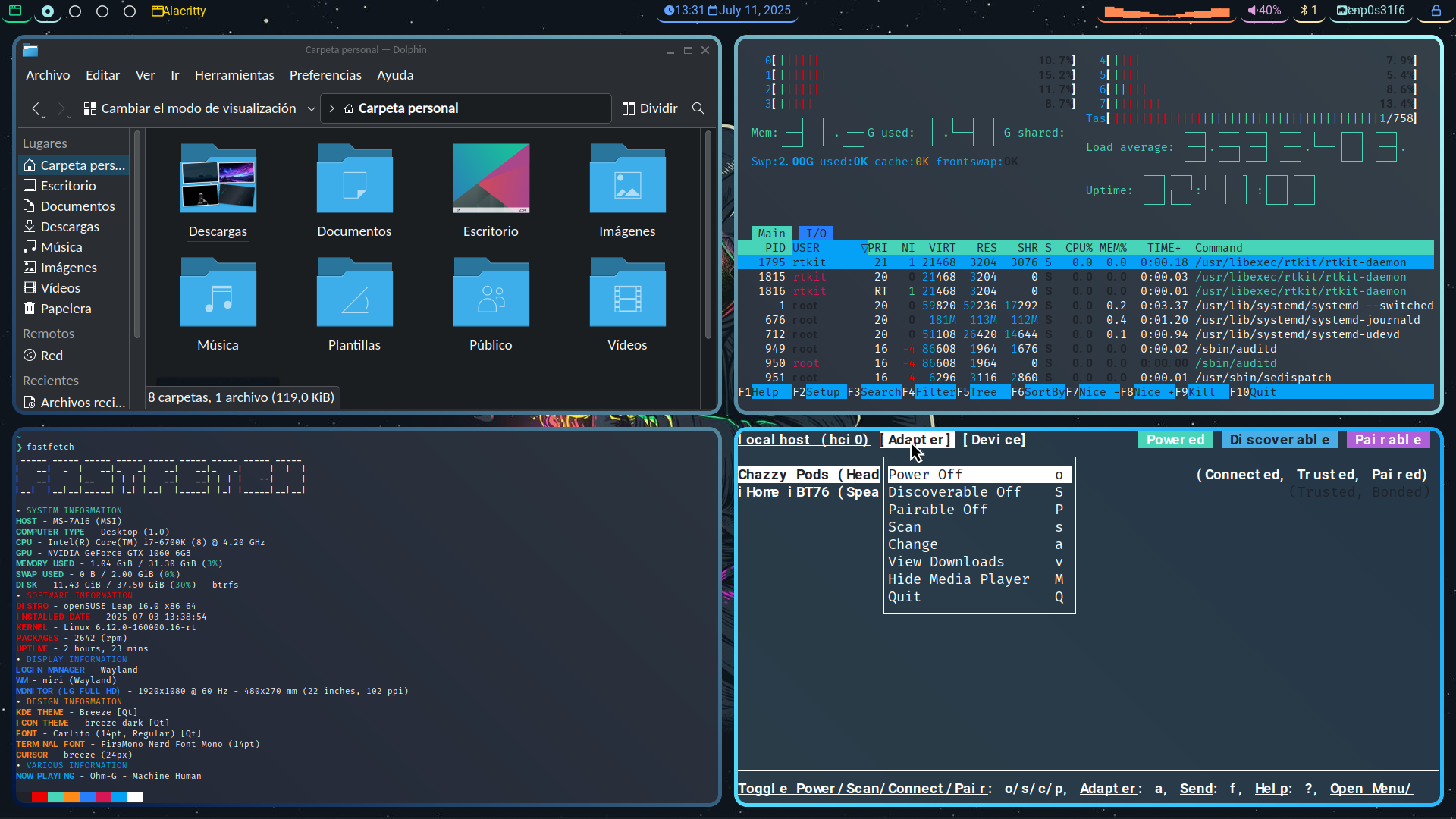Go forward with Dolphin's forward arrow

pos(62,108)
